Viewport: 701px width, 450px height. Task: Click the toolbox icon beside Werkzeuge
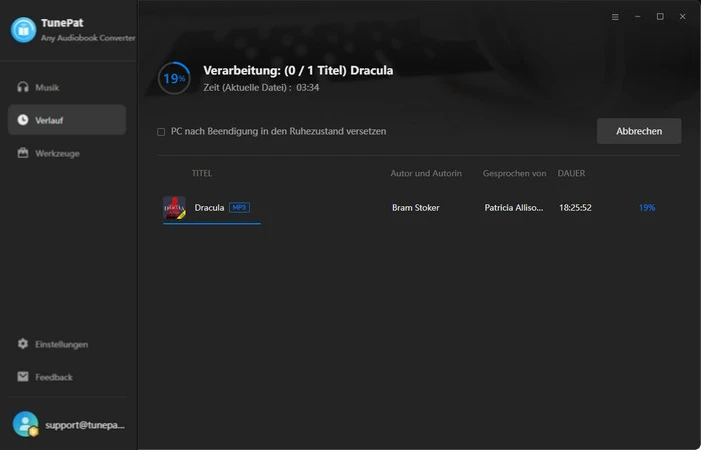(x=23, y=153)
